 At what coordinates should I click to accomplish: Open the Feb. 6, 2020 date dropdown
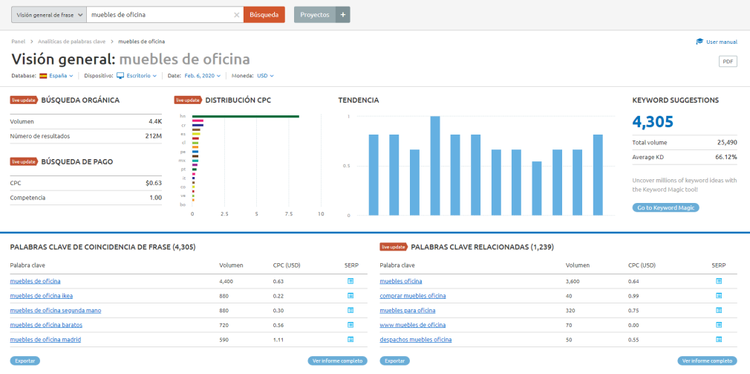(x=202, y=76)
